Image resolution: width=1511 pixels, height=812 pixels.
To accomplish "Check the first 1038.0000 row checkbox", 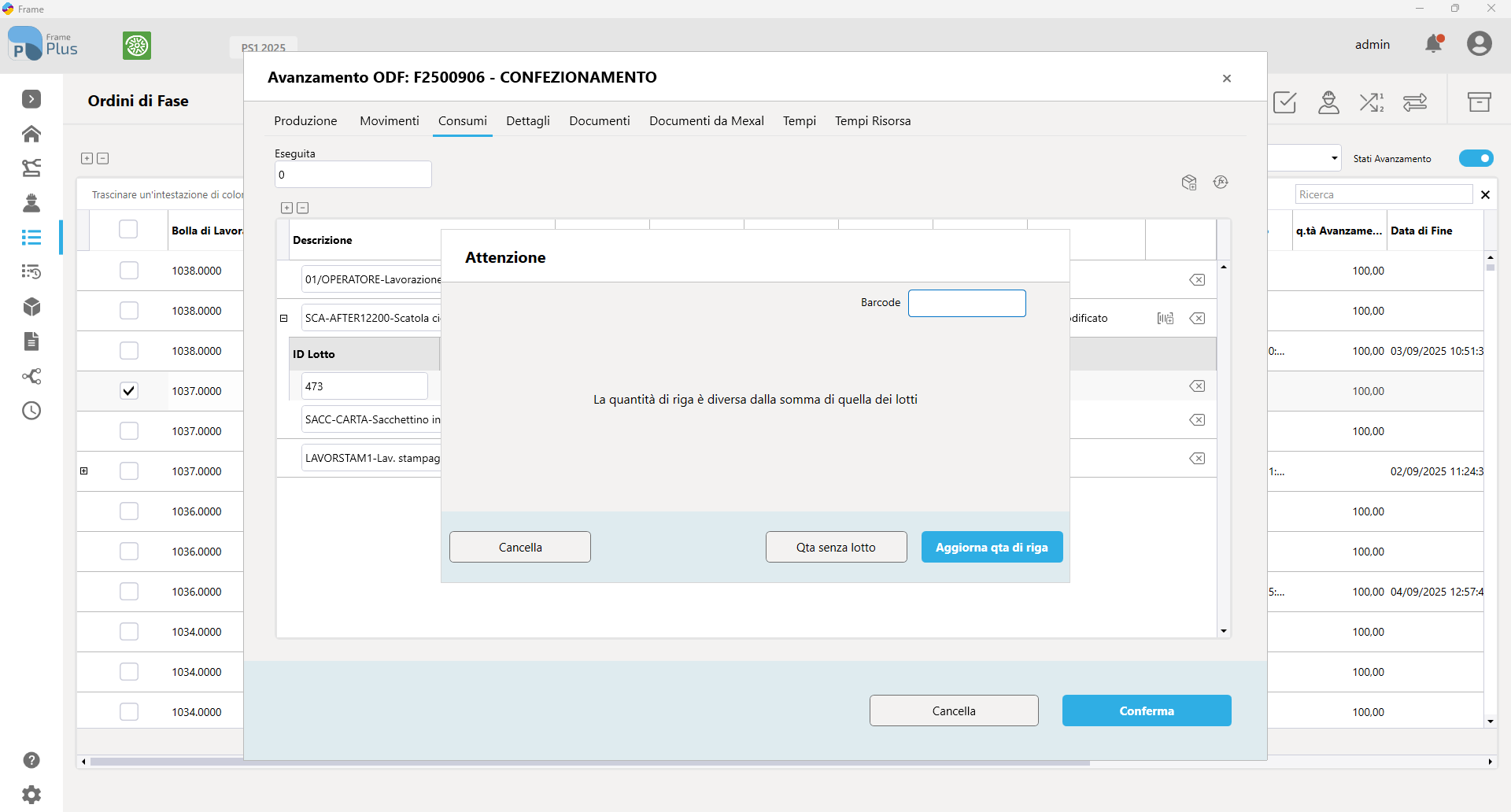I will 129,271.
